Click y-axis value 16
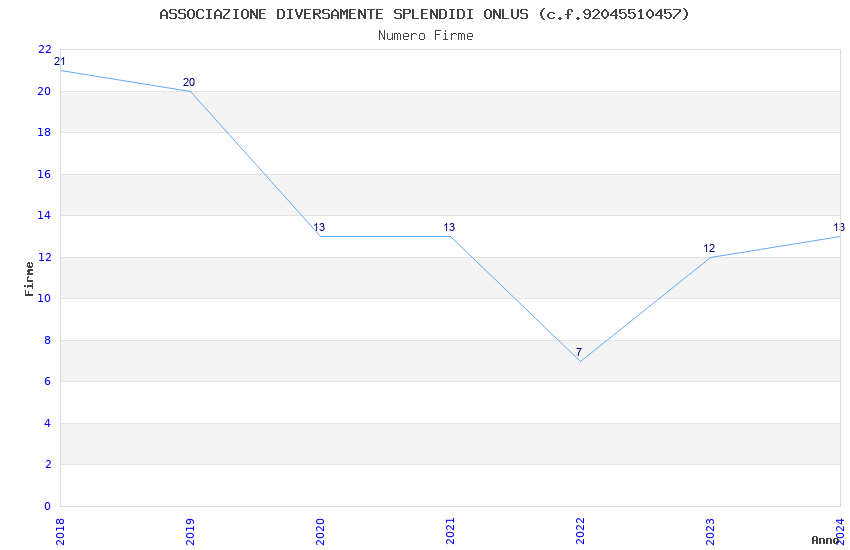The height and width of the screenshot is (550, 850). (x=44, y=174)
